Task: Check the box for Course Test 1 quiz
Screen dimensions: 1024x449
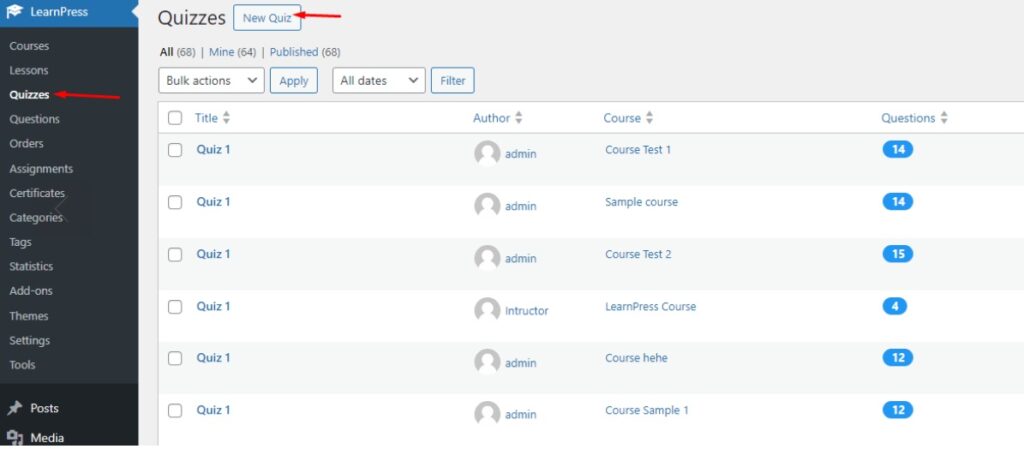Action: click(x=175, y=150)
